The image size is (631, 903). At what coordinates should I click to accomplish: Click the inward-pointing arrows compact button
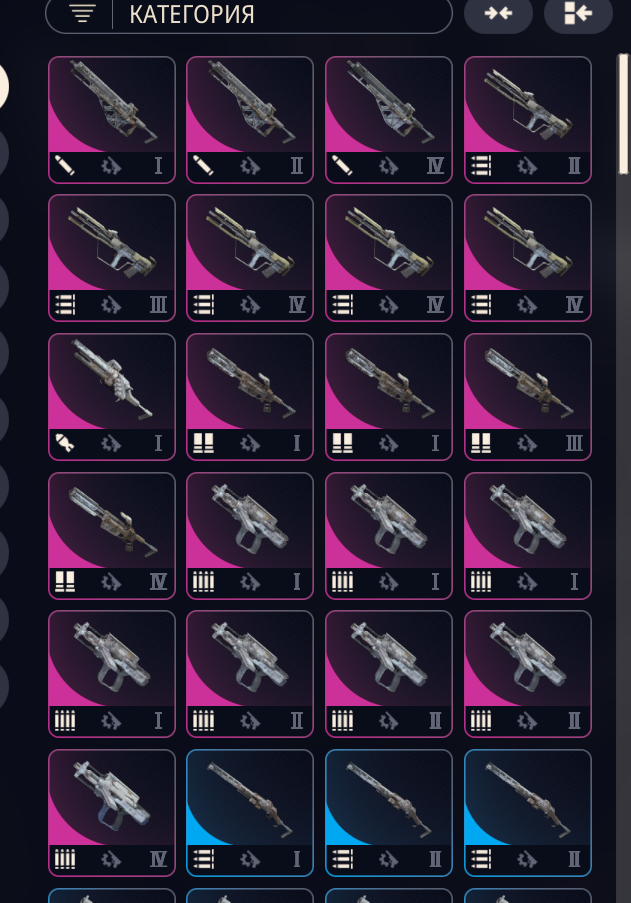click(499, 13)
